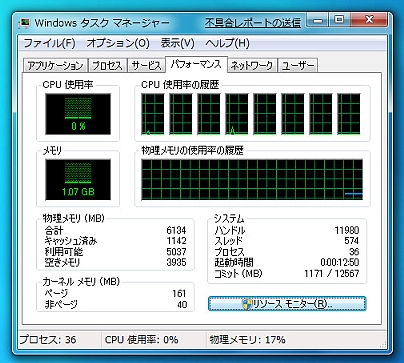Click the 空きメモリ value 3935

pos(176,262)
